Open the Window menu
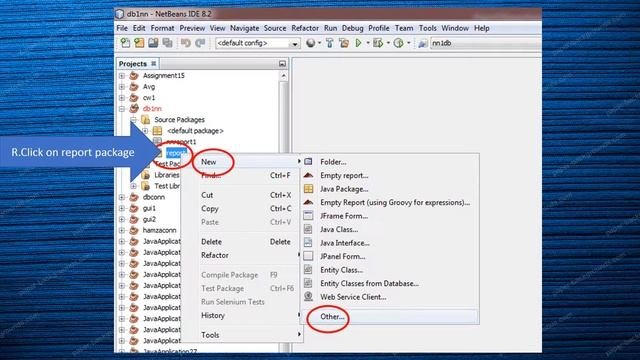The image size is (640, 360). point(455,28)
